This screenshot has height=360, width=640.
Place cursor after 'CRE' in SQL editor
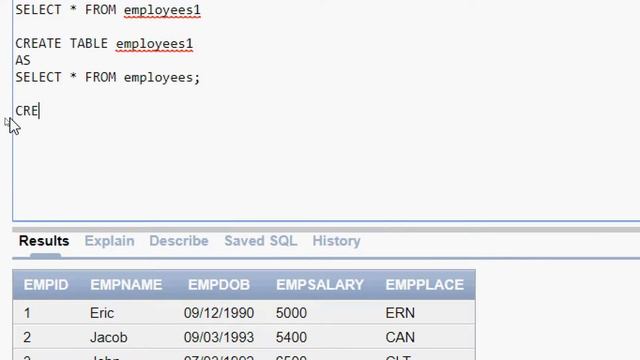click(x=39, y=111)
